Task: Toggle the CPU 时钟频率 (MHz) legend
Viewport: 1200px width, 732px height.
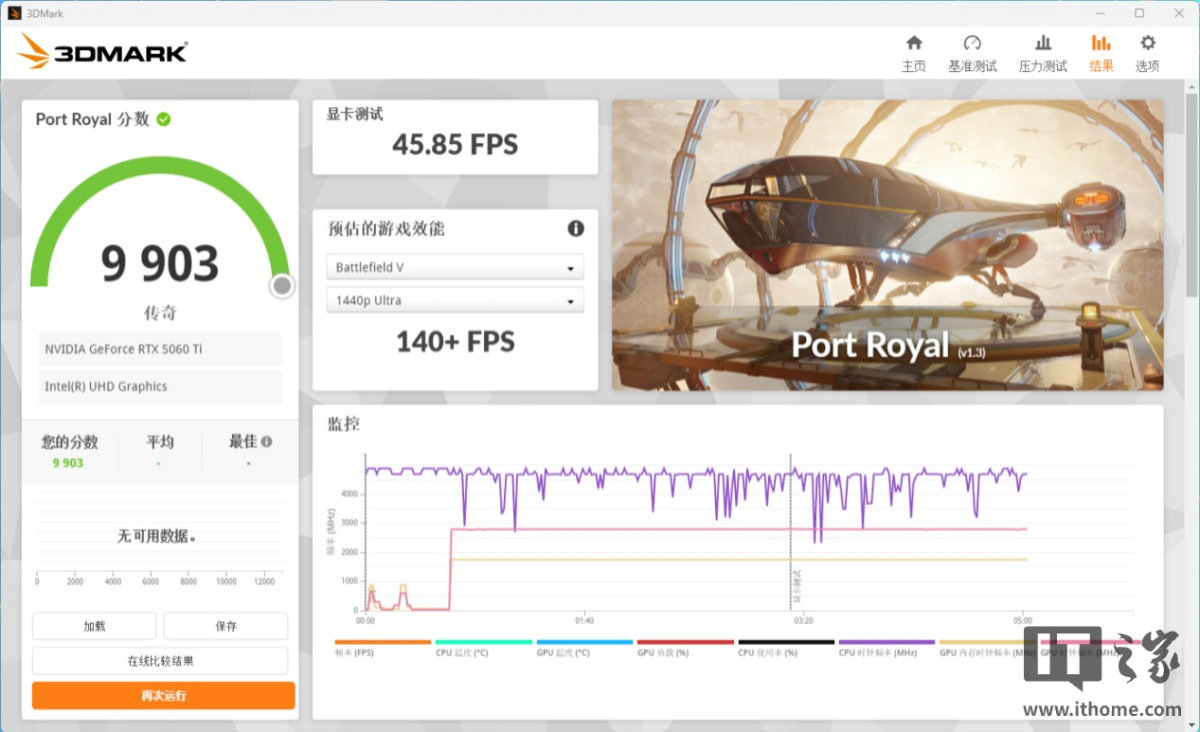Action: [886, 648]
